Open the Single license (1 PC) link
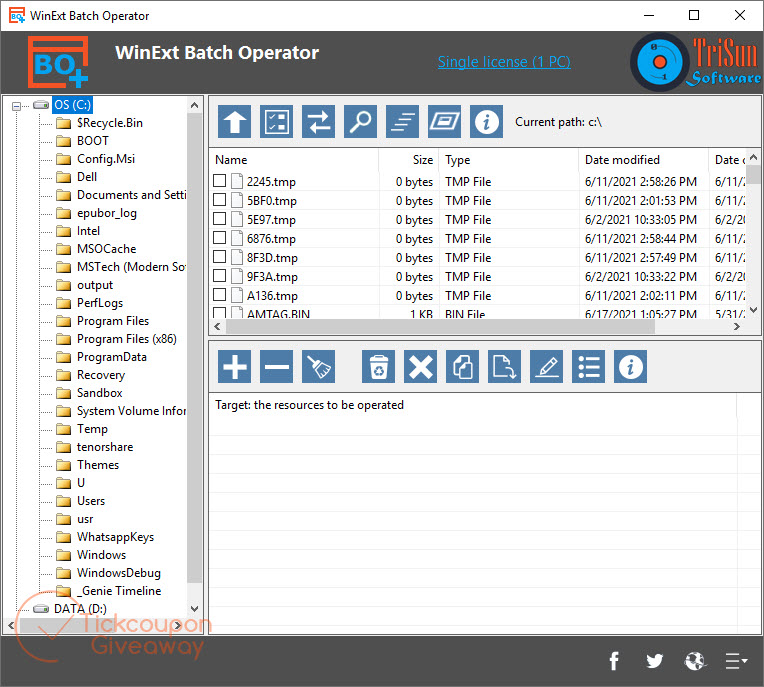The width and height of the screenshot is (764, 687). pyautogui.click(x=504, y=62)
